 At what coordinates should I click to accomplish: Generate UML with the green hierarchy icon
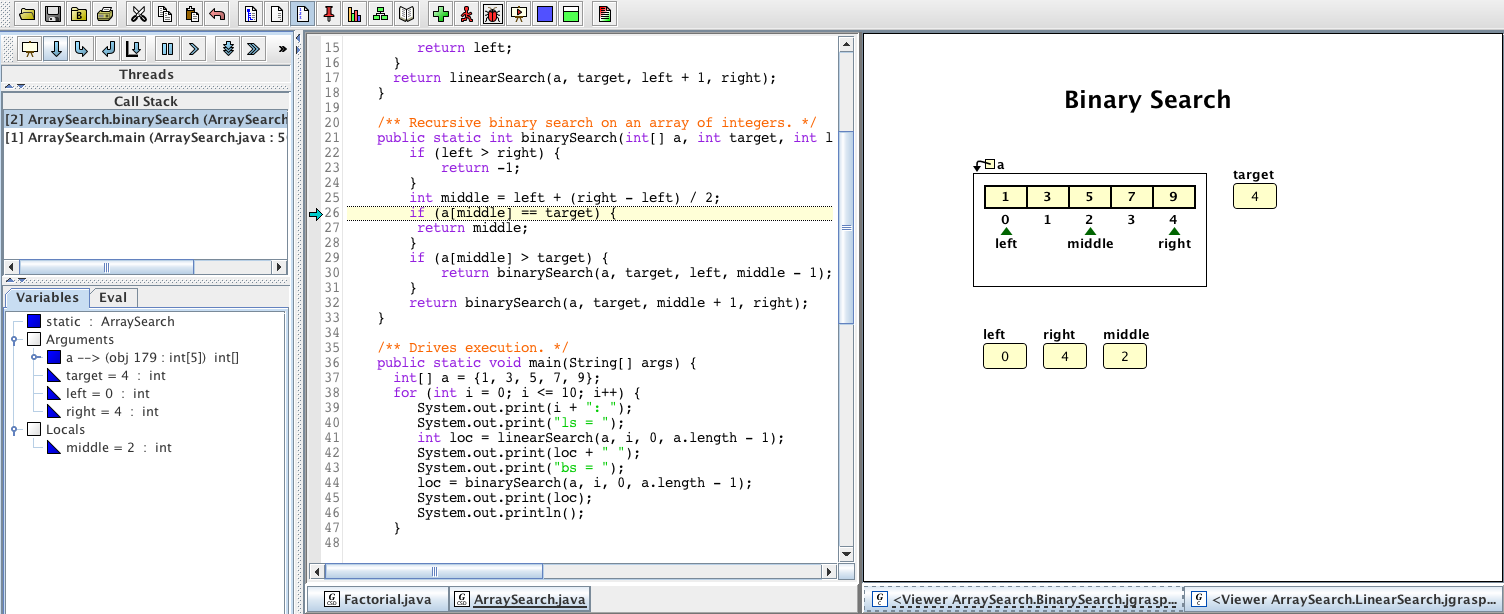381,14
